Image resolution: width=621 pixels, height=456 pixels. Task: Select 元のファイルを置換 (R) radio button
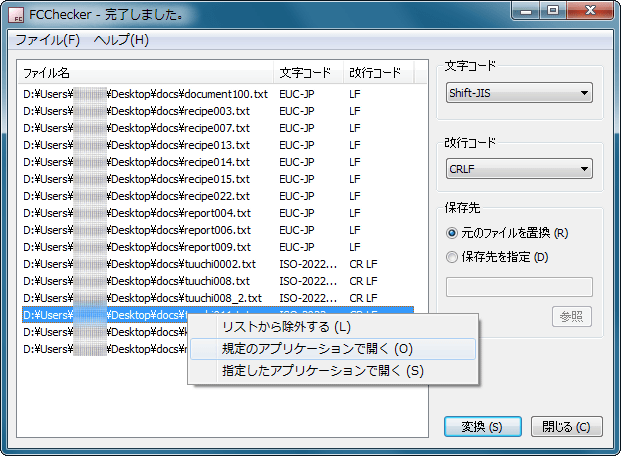click(x=453, y=233)
